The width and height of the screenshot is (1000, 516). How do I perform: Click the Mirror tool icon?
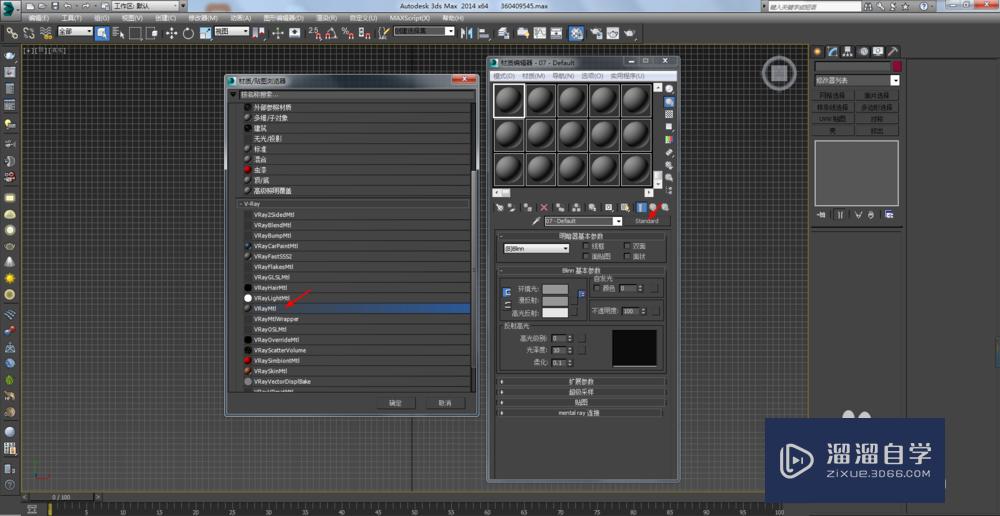pyautogui.click(x=467, y=32)
